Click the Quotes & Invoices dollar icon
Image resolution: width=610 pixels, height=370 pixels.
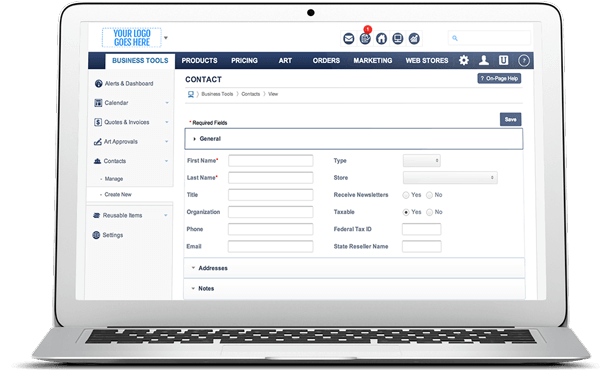(x=98, y=122)
